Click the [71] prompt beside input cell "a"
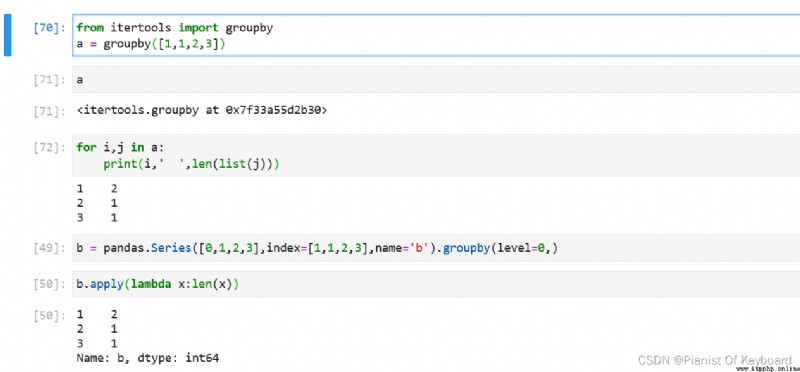The width and height of the screenshot is (800, 372). pyautogui.click(x=49, y=80)
